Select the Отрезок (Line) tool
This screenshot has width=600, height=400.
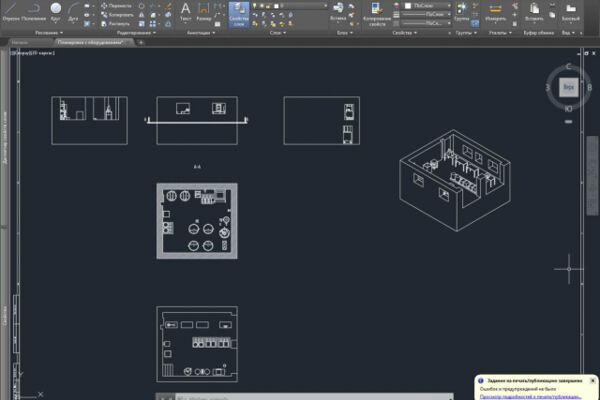[x=11, y=11]
